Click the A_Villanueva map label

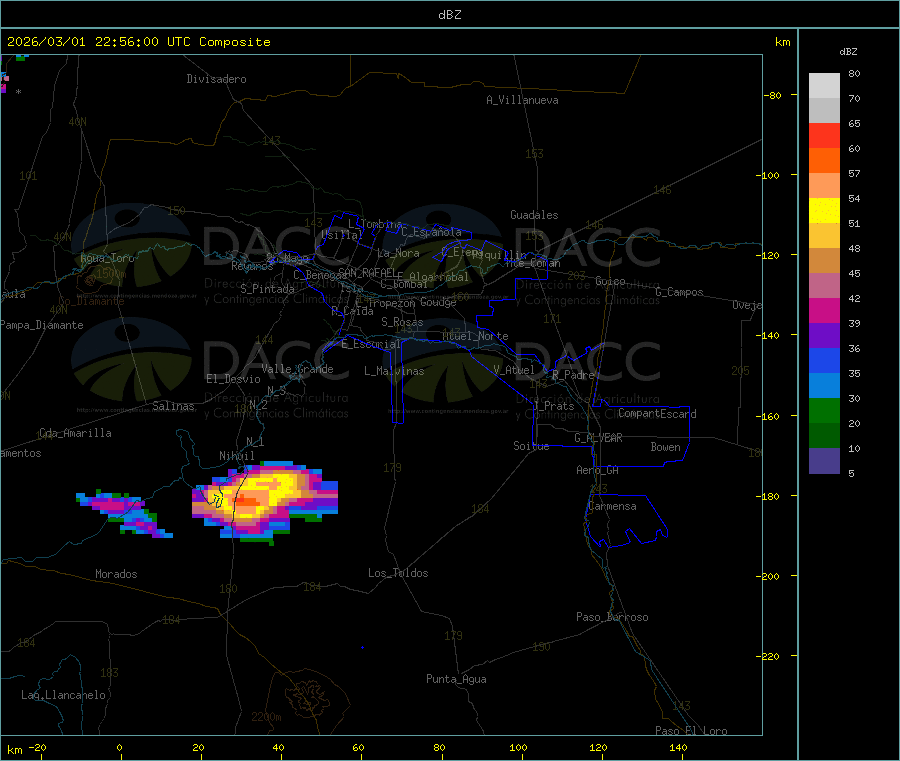pos(522,100)
